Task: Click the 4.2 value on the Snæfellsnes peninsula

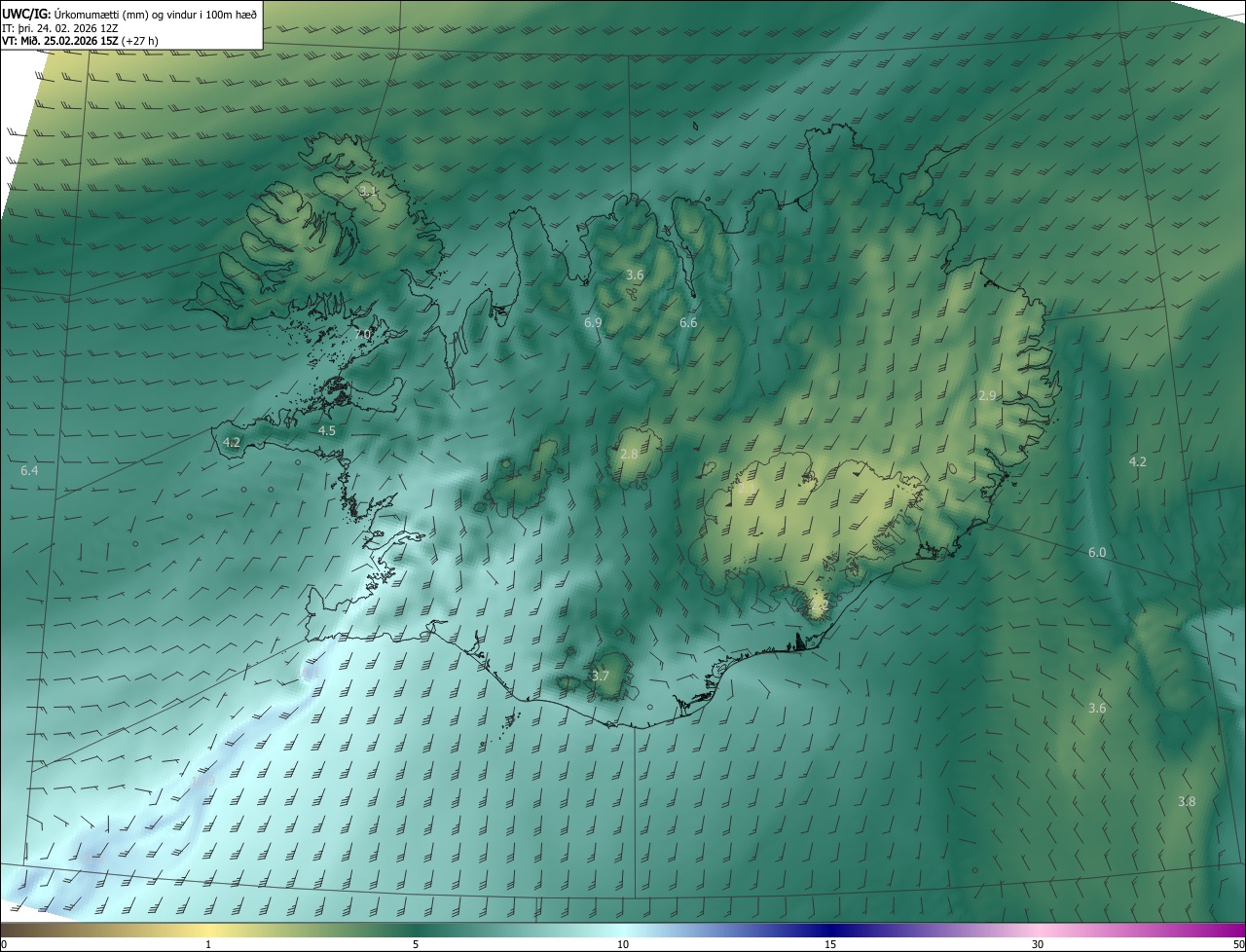Action: [x=232, y=442]
